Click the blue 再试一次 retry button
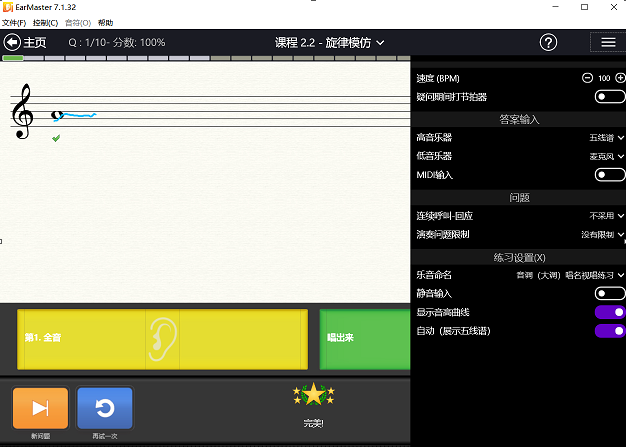 click(104, 408)
